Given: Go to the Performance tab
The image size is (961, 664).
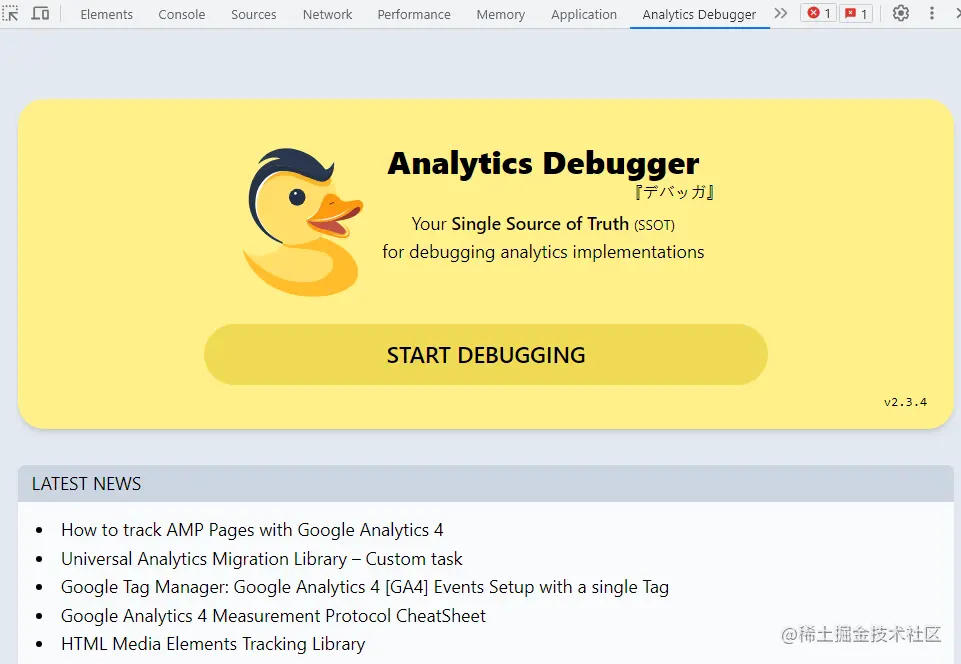Looking at the screenshot, I should point(414,14).
